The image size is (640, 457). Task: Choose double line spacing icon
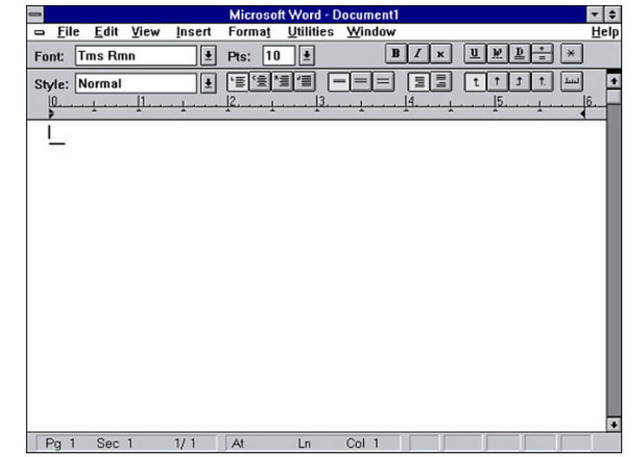(x=383, y=82)
